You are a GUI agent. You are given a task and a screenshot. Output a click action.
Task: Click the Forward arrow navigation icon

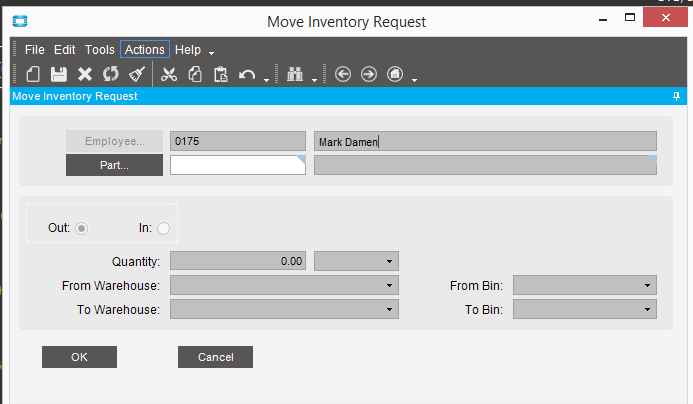point(369,74)
